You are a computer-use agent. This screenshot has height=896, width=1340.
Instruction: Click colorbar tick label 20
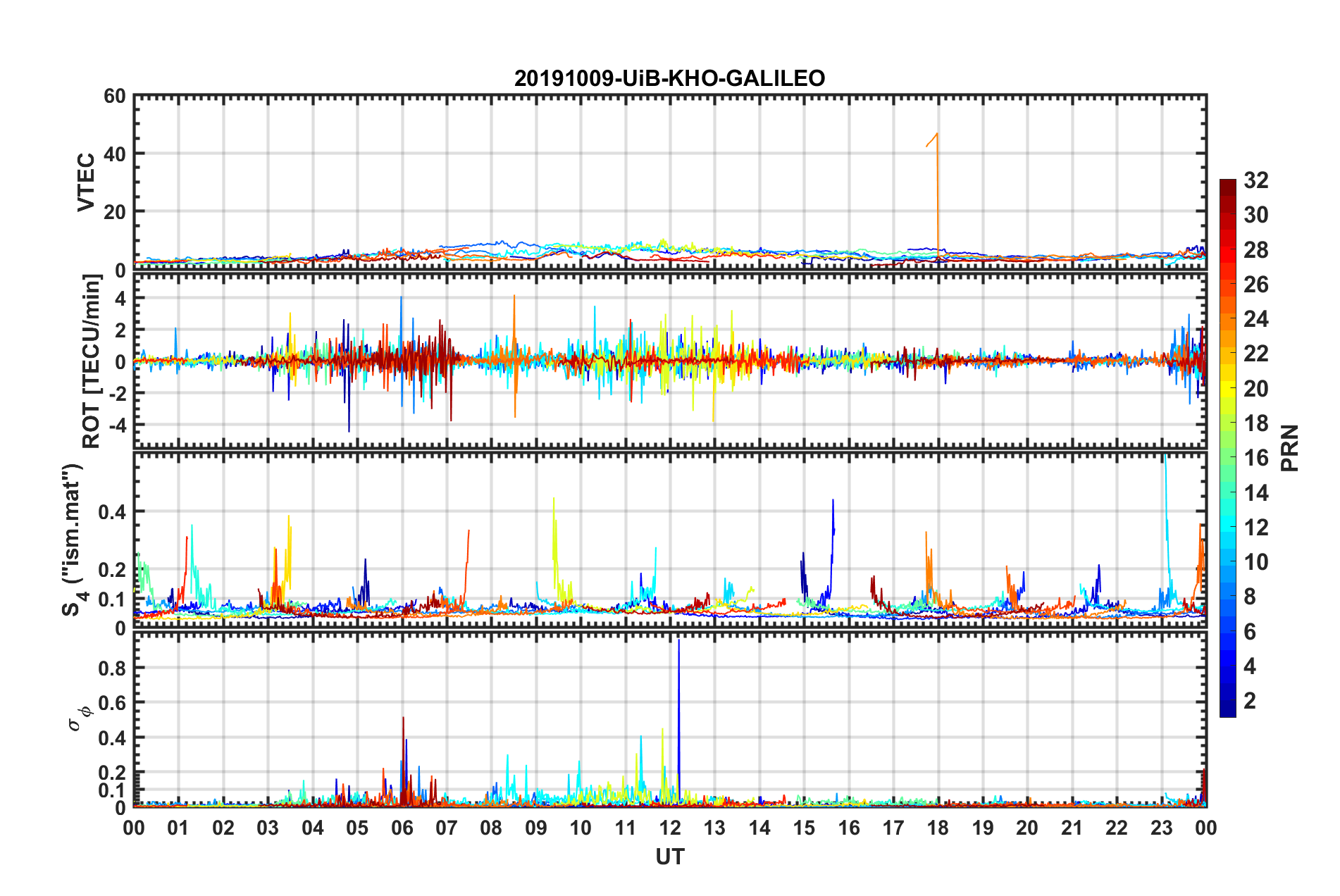1256,389
